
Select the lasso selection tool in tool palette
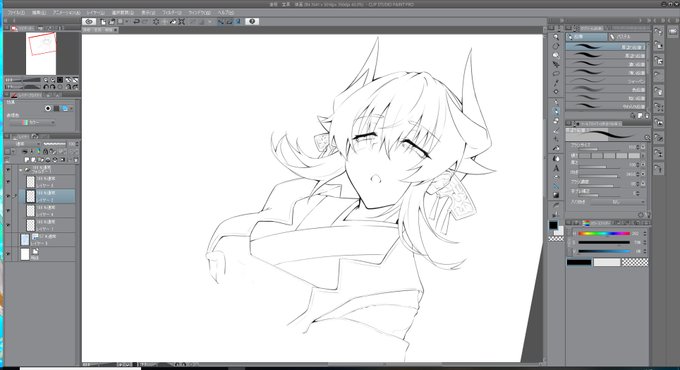[556, 73]
